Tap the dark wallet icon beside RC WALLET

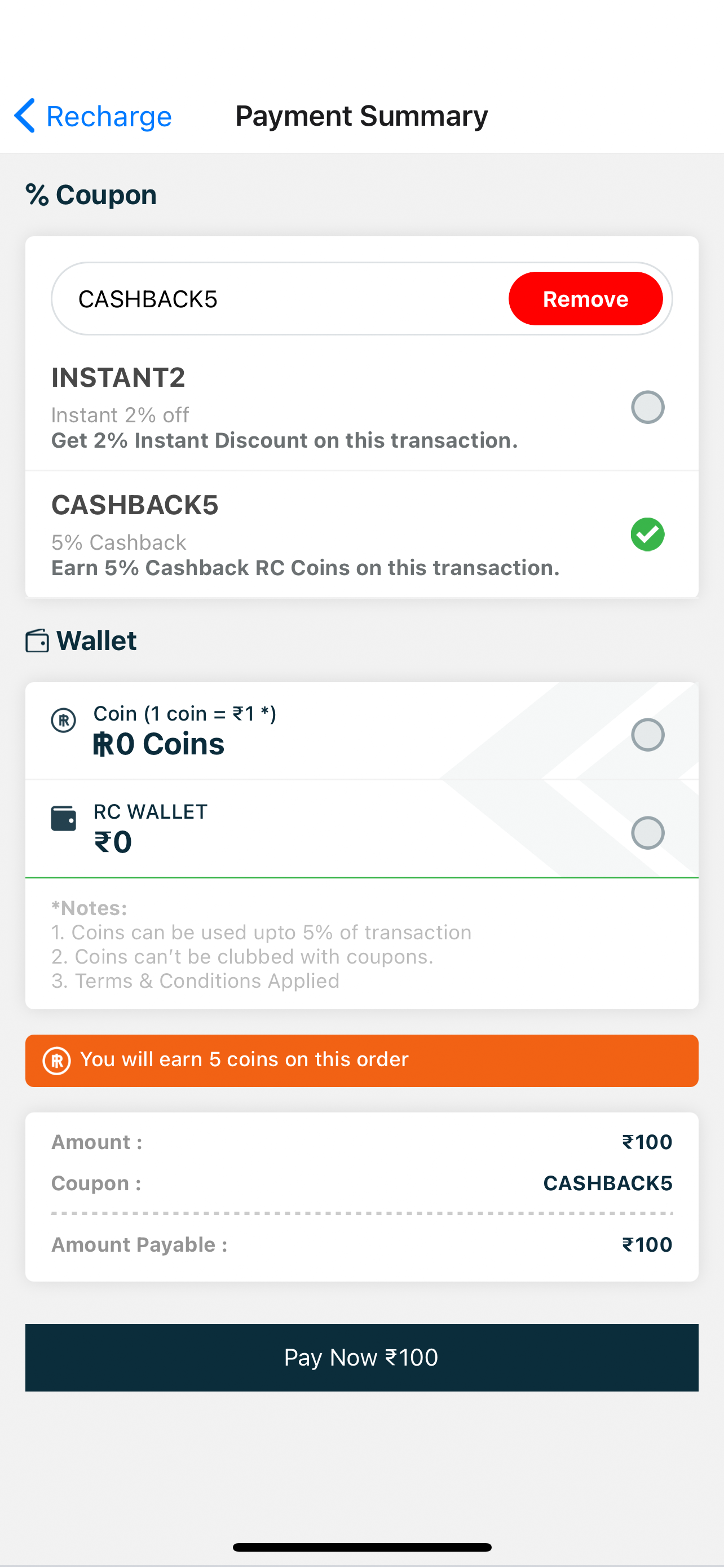pyautogui.click(x=63, y=819)
